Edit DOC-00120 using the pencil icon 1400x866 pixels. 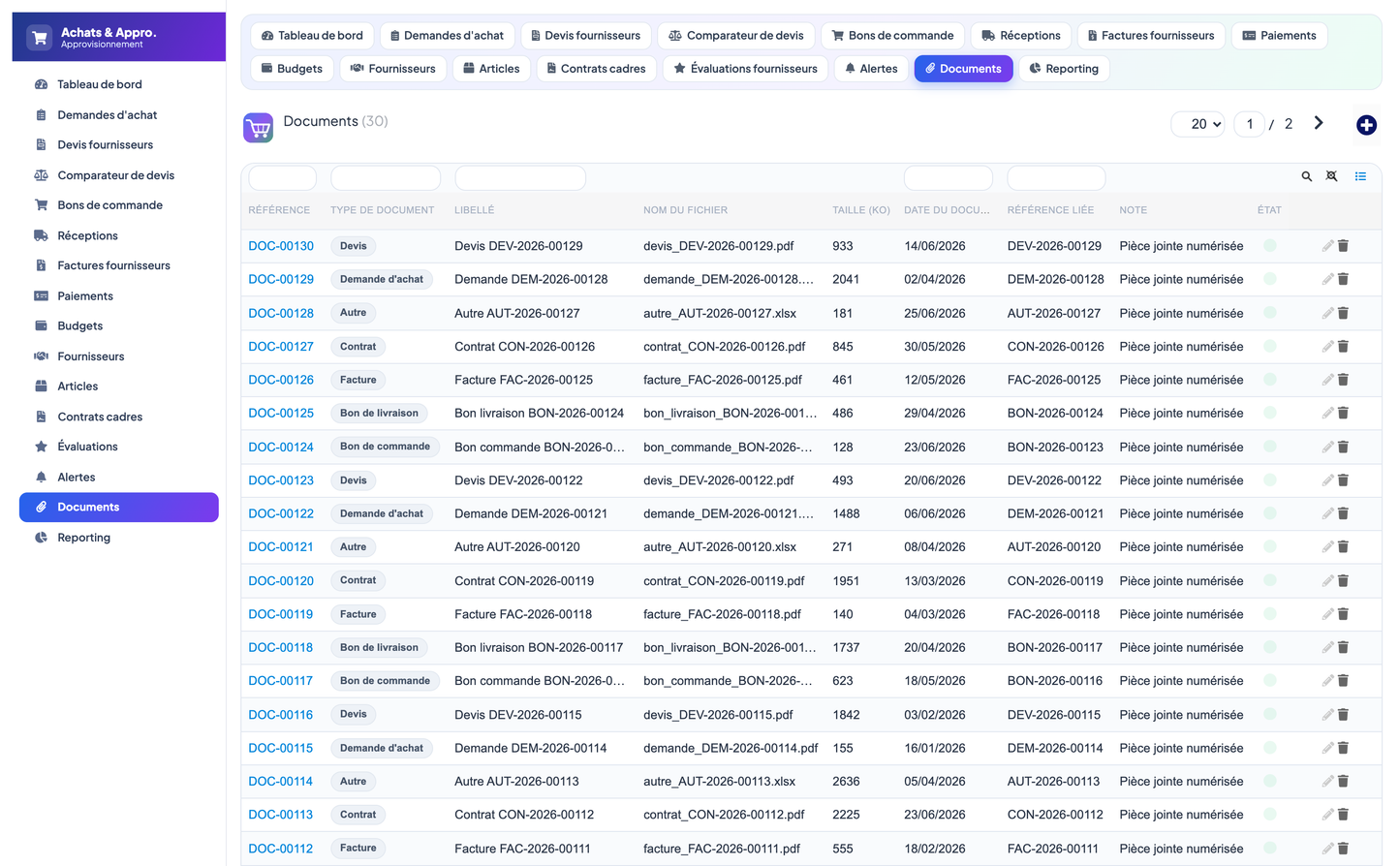pyautogui.click(x=1327, y=581)
